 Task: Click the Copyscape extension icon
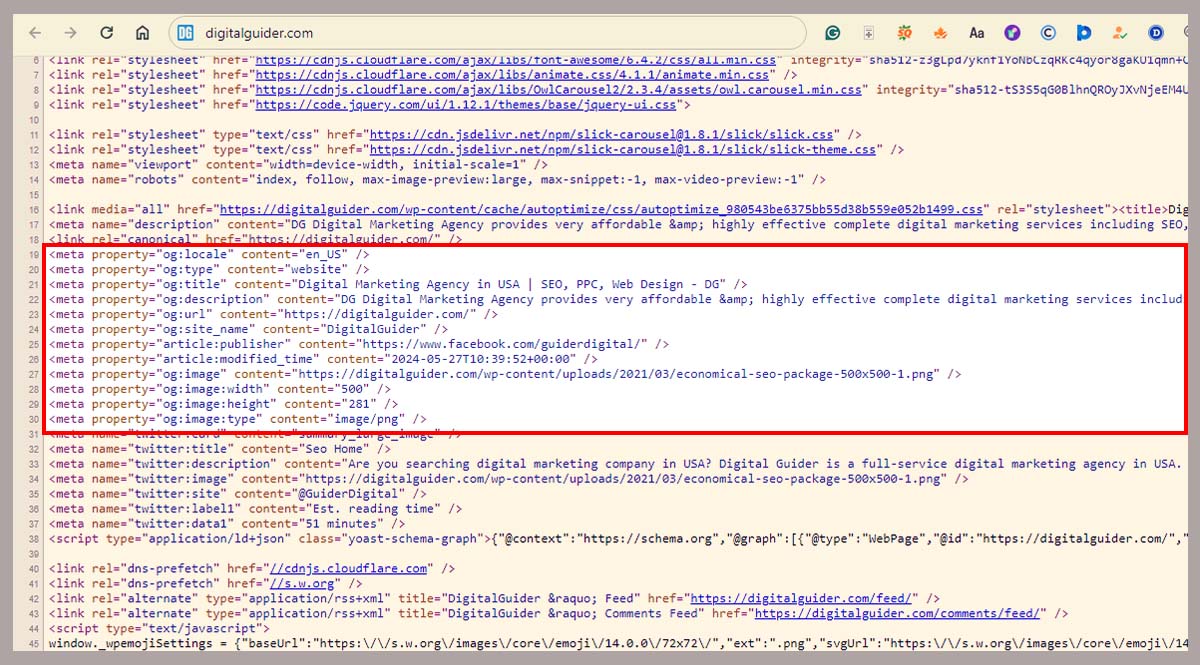(x=1048, y=32)
